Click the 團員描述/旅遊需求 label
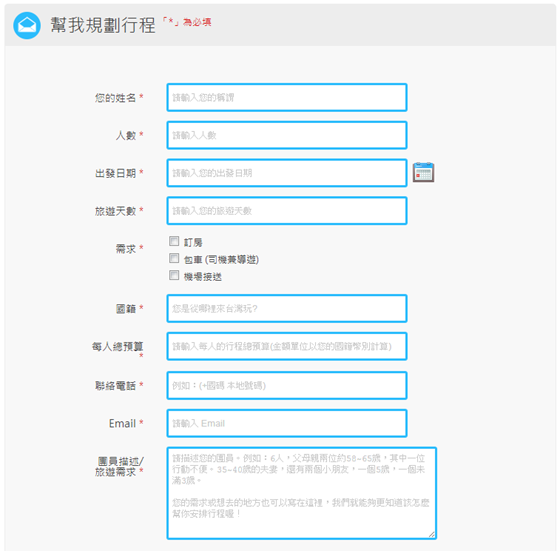Viewport: 560px width, 551px height. click(119, 466)
